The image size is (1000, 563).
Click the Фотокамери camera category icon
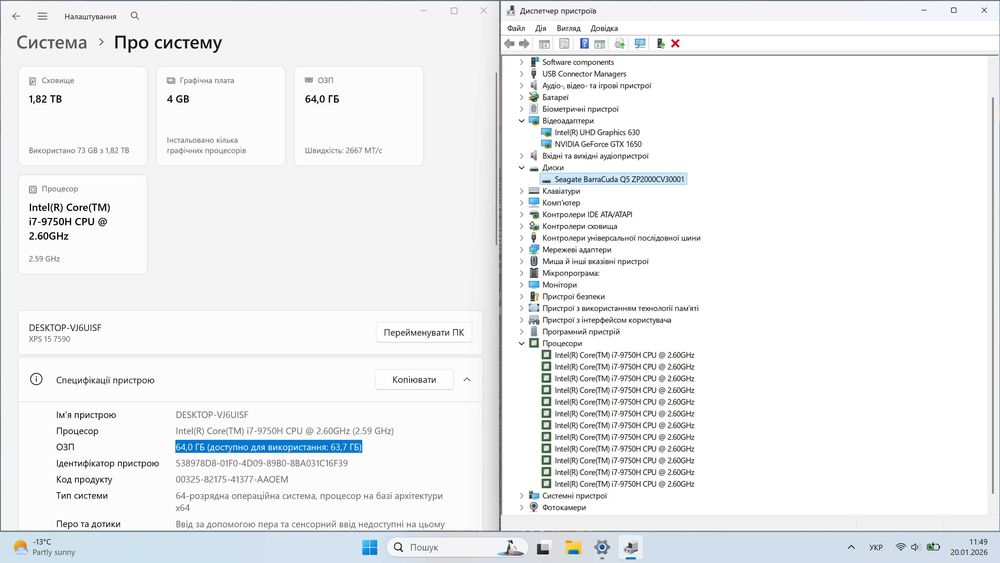pos(534,508)
